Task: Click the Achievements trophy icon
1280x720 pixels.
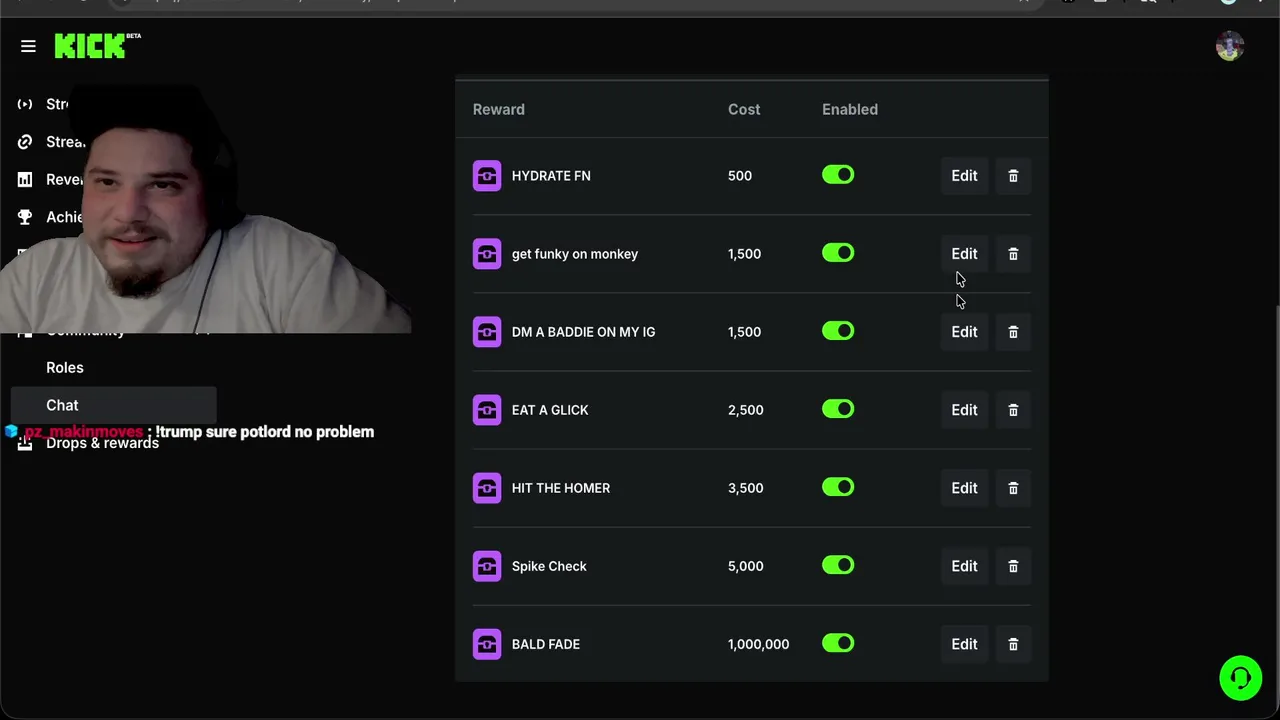Action: (25, 217)
